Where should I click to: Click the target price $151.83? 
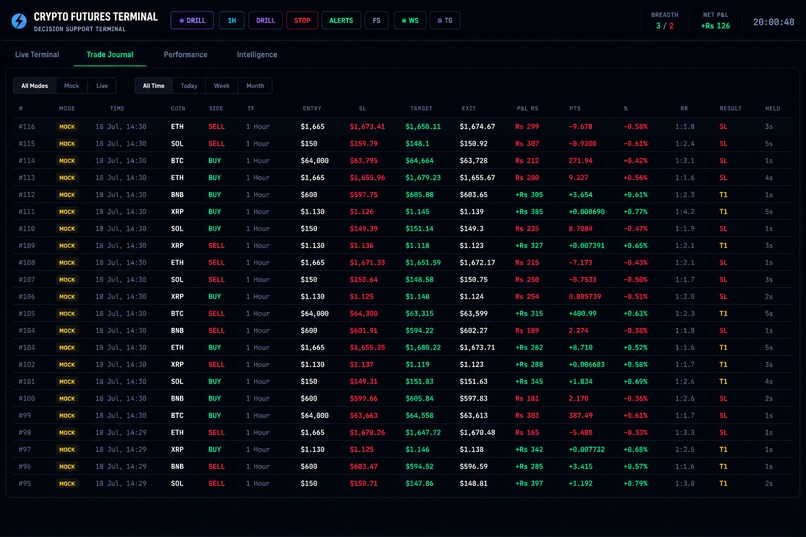[419, 381]
